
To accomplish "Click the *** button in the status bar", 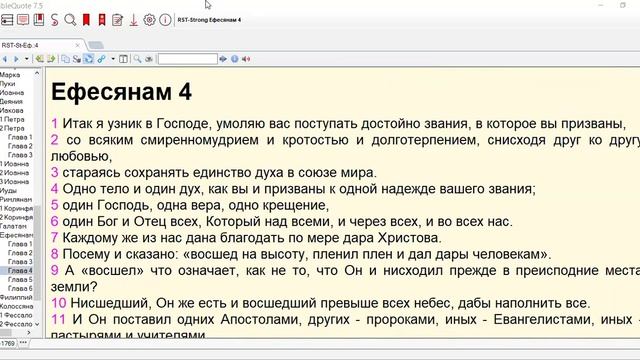I will pos(23,343).
